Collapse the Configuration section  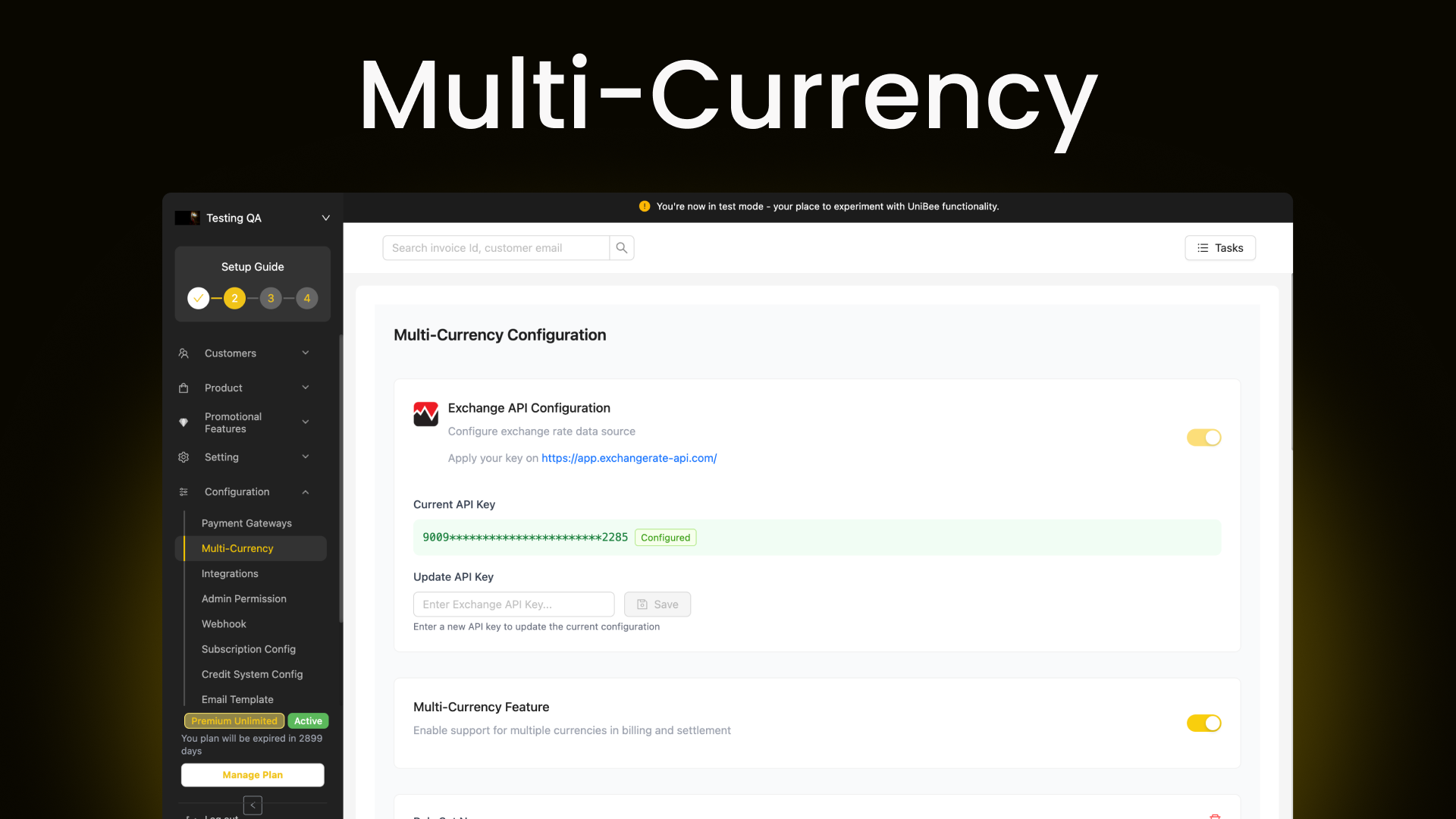click(x=306, y=491)
